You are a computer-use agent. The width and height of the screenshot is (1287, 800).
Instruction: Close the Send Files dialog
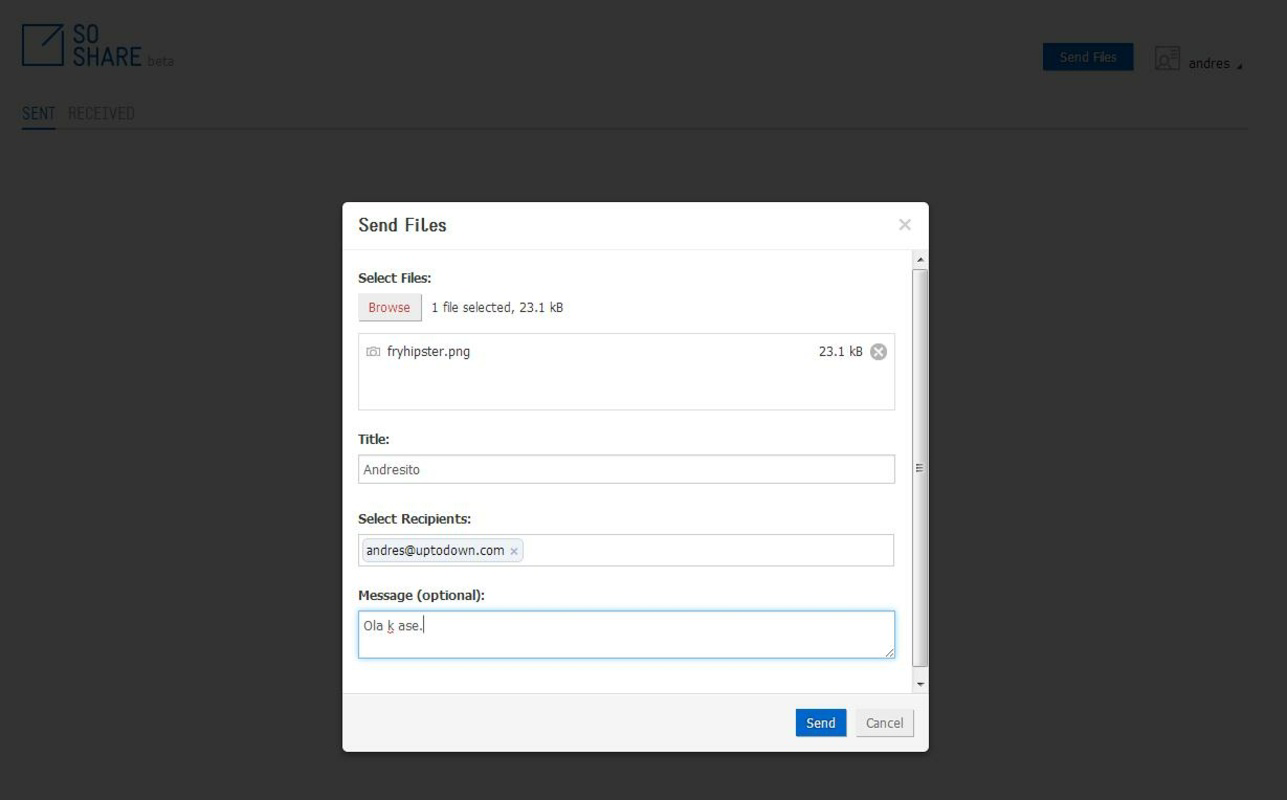click(905, 225)
